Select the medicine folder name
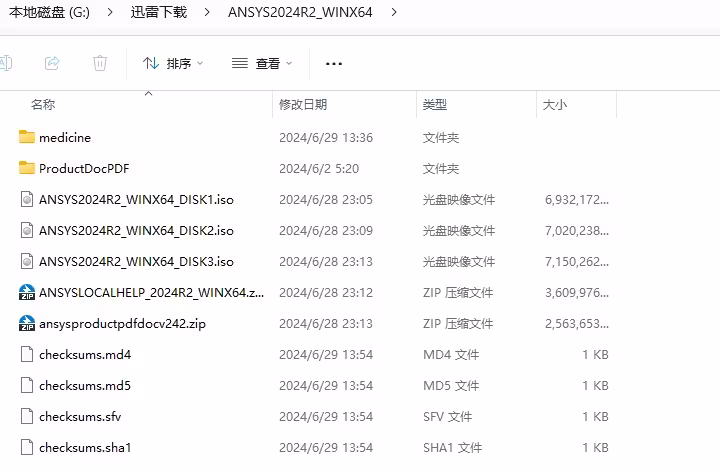This screenshot has width=720, height=474. (x=65, y=137)
